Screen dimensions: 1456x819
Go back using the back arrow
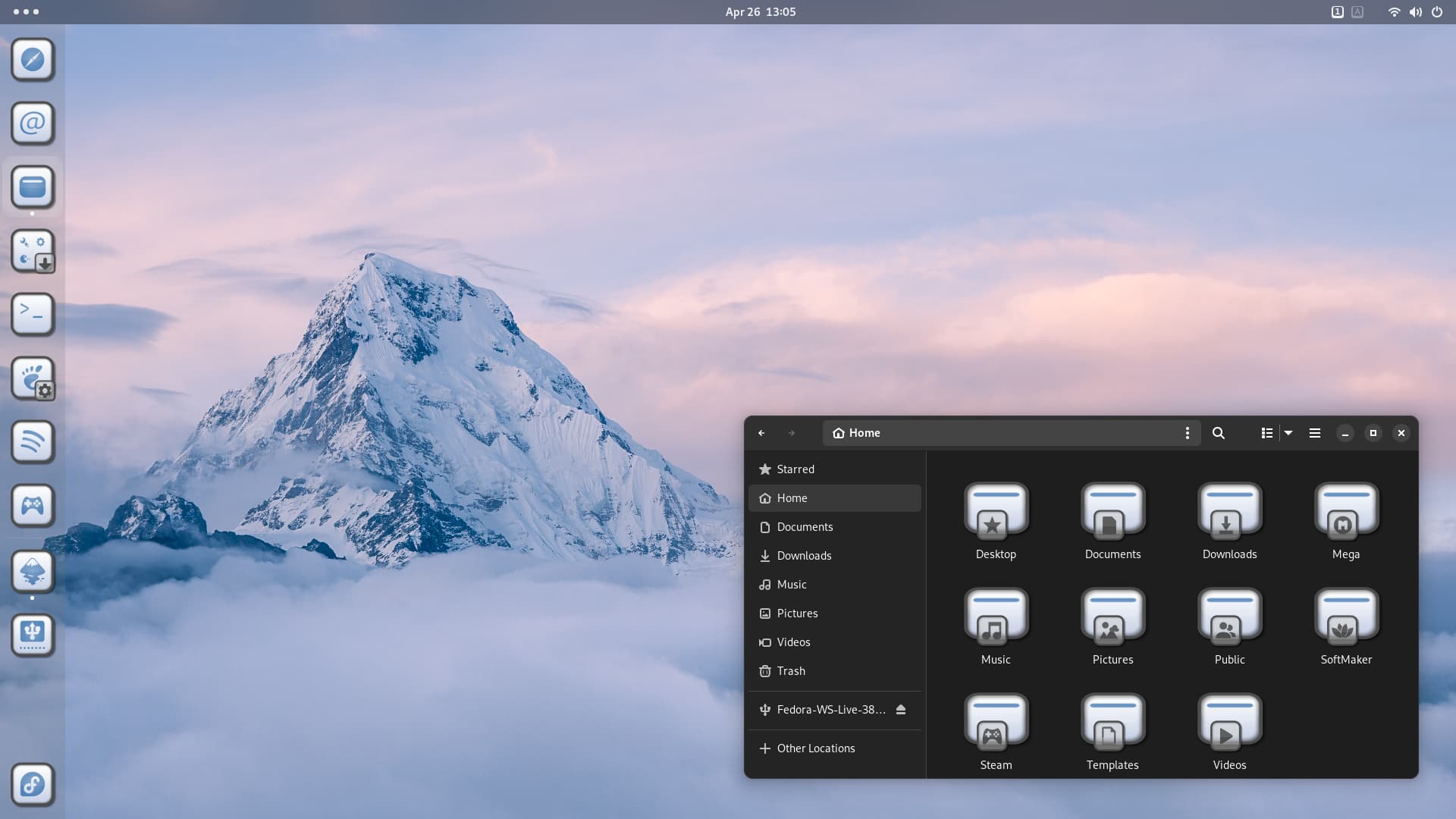click(x=761, y=433)
